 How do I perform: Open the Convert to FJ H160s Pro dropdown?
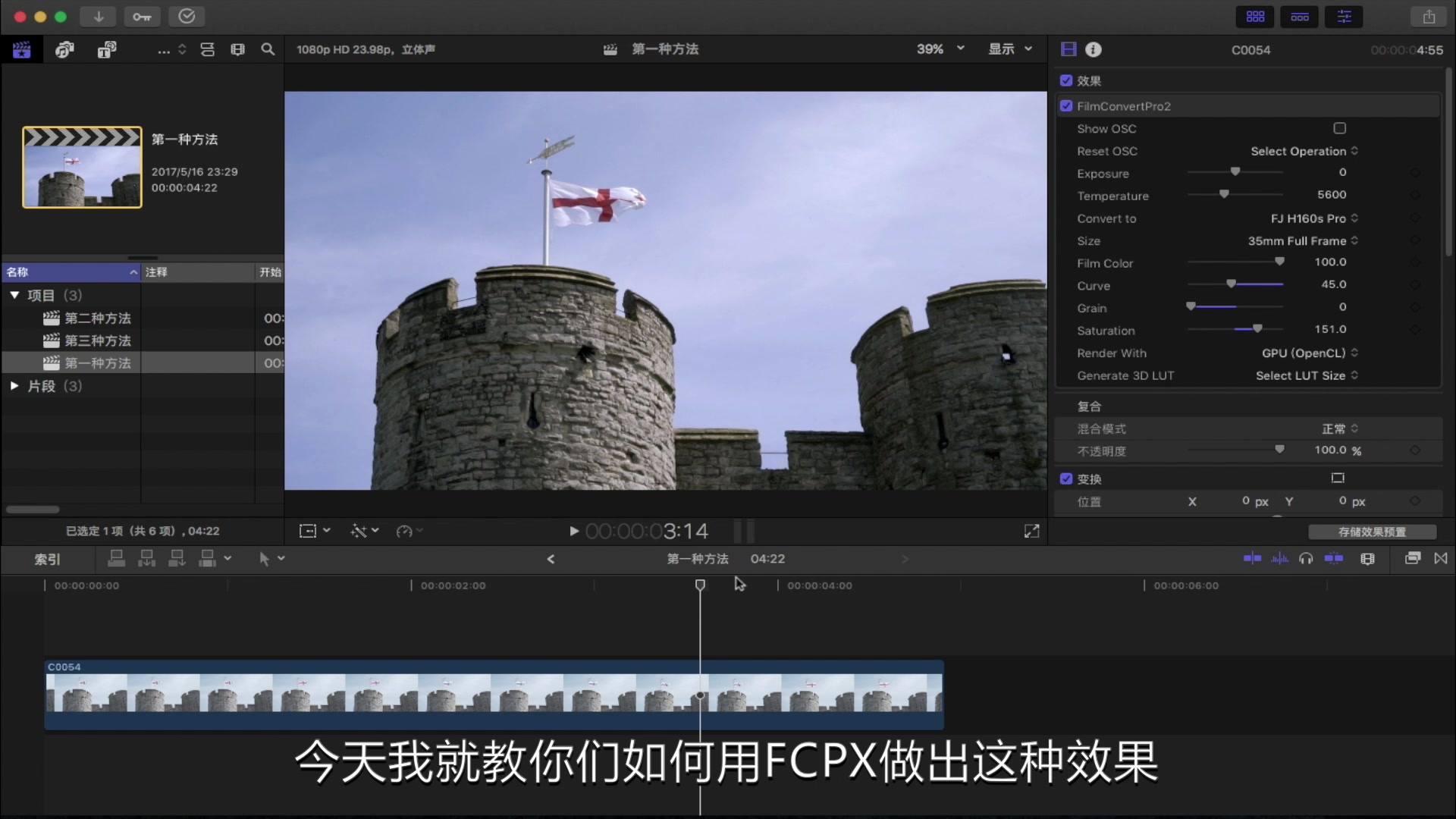pyautogui.click(x=1312, y=218)
